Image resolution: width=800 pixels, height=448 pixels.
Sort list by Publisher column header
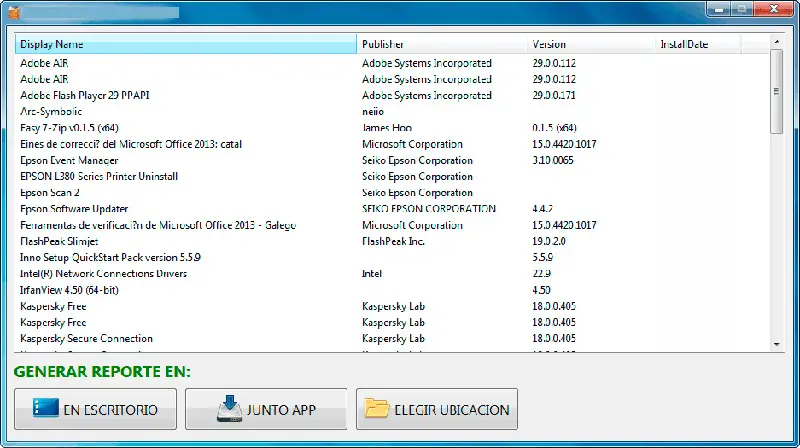click(x=442, y=44)
